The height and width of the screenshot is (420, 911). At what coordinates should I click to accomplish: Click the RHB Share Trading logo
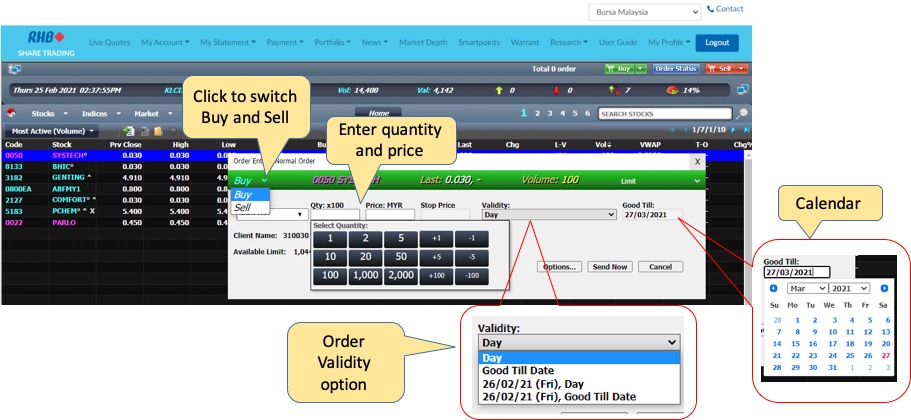coord(46,44)
